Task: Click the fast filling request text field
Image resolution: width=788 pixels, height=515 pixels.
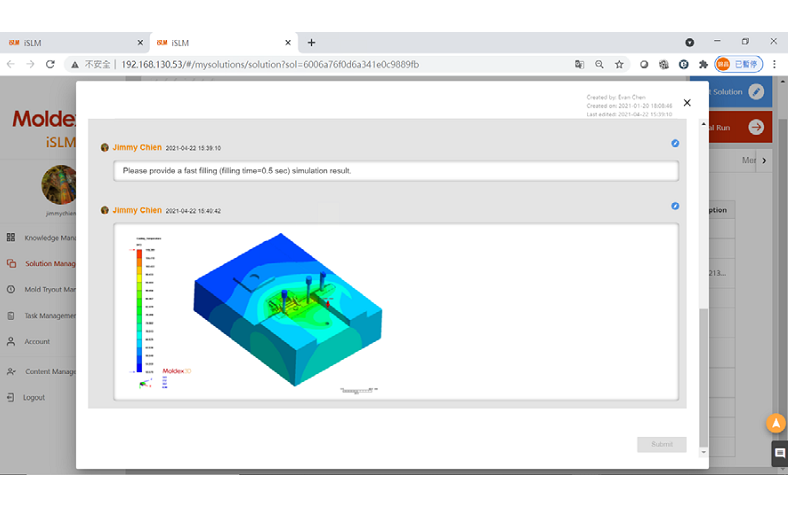Action: [396, 171]
